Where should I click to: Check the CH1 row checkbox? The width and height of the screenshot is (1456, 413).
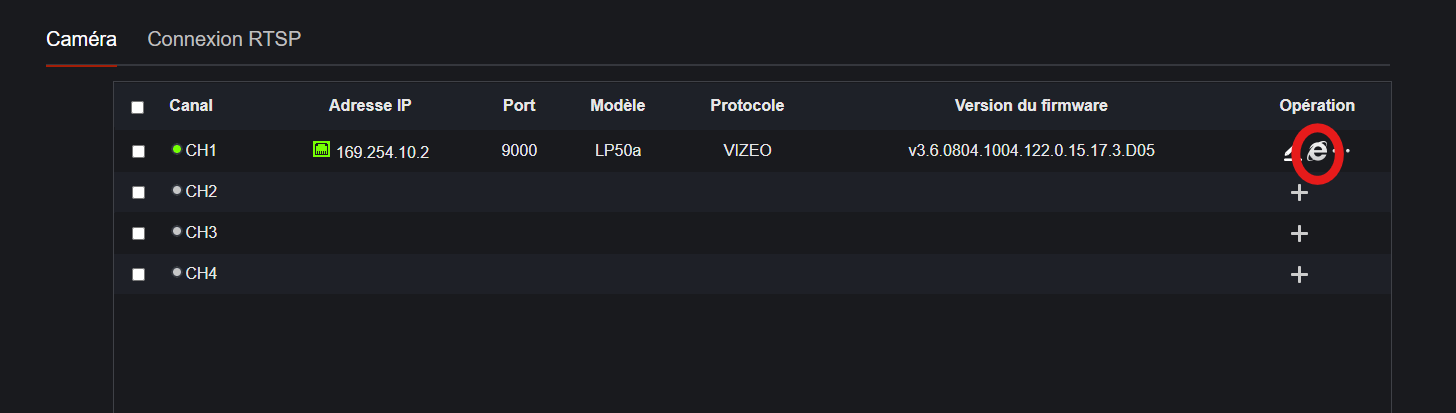(x=138, y=151)
